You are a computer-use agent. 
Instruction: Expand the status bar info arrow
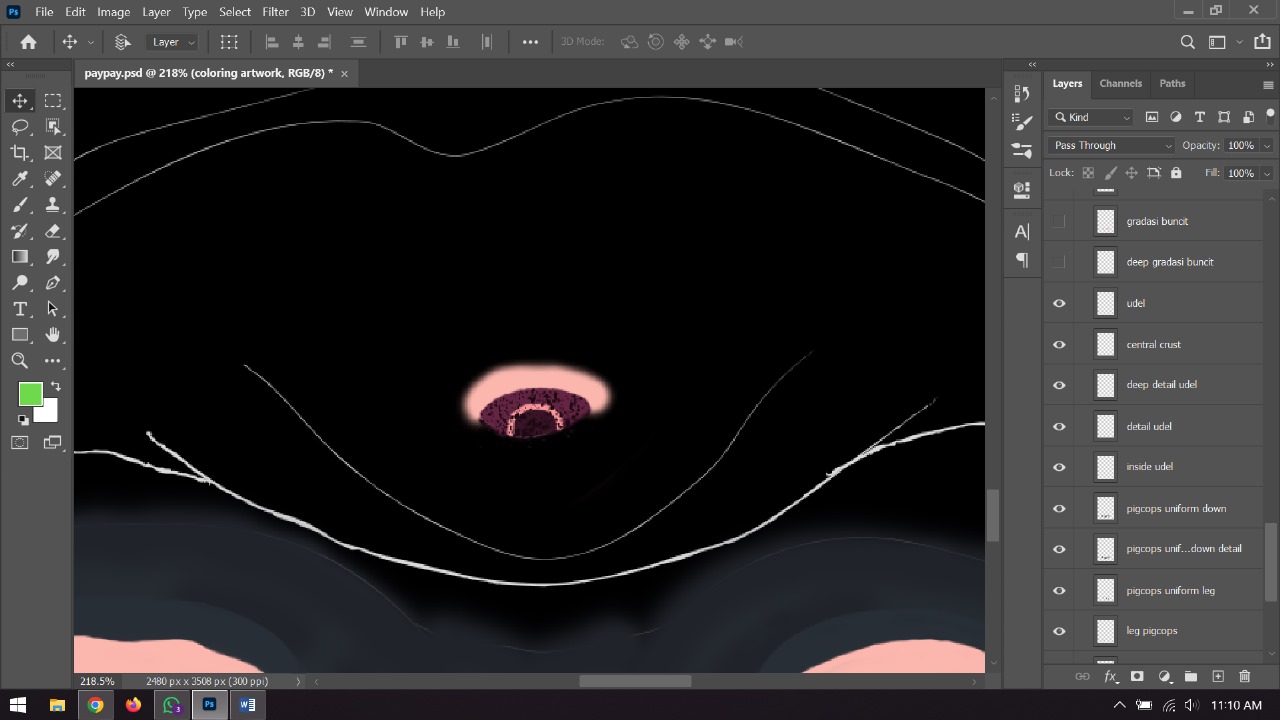pos(297,681)
